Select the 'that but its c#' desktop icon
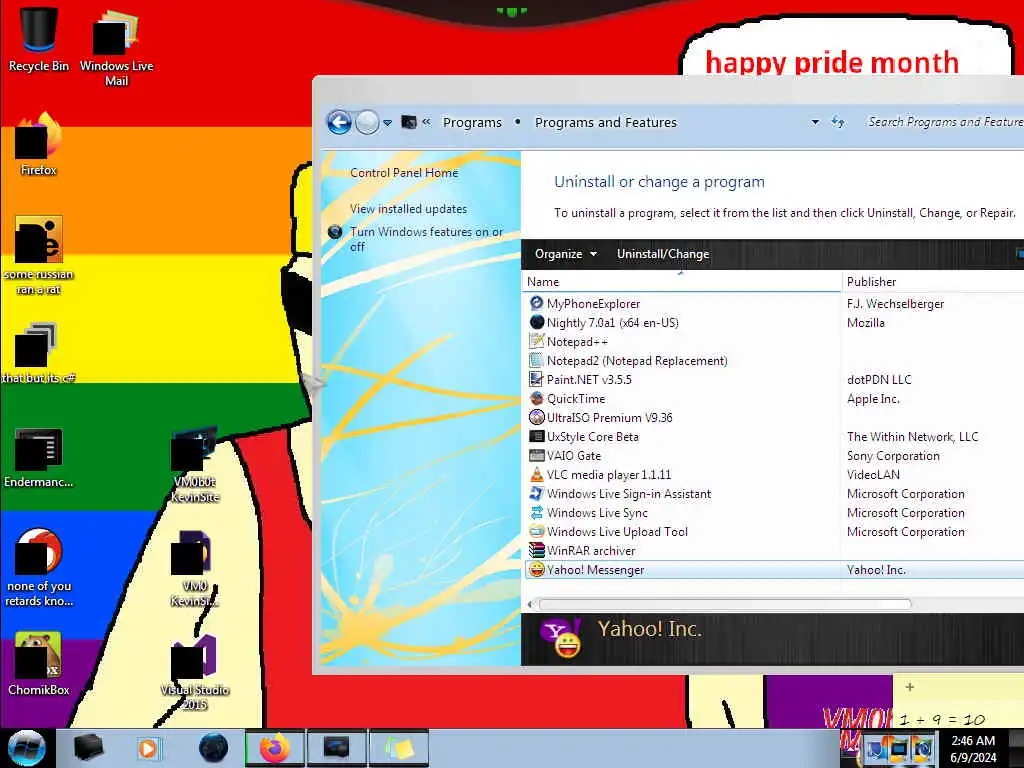 point(39,353)
